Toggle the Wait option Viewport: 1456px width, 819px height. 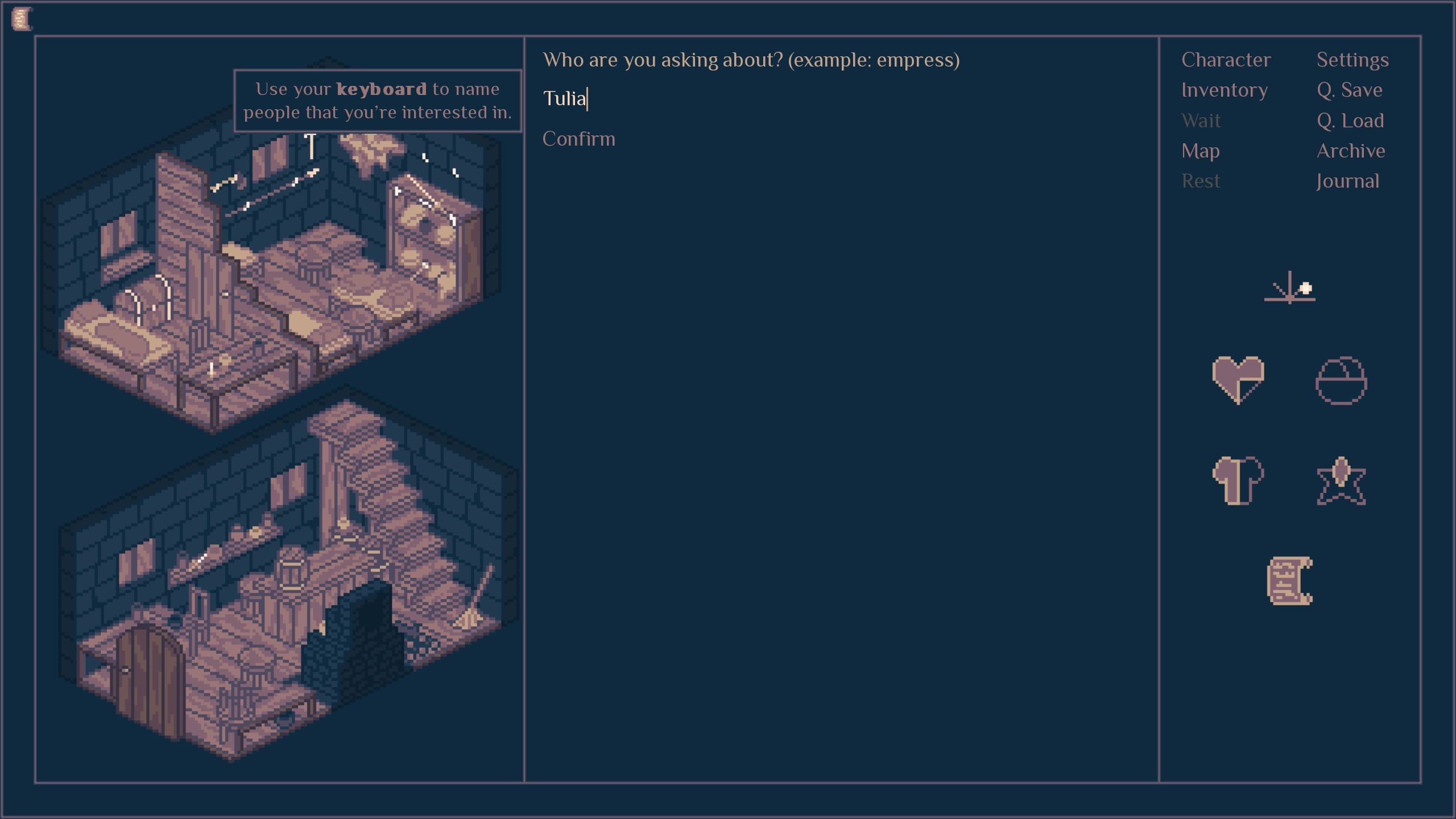(x=1202, y=119)
